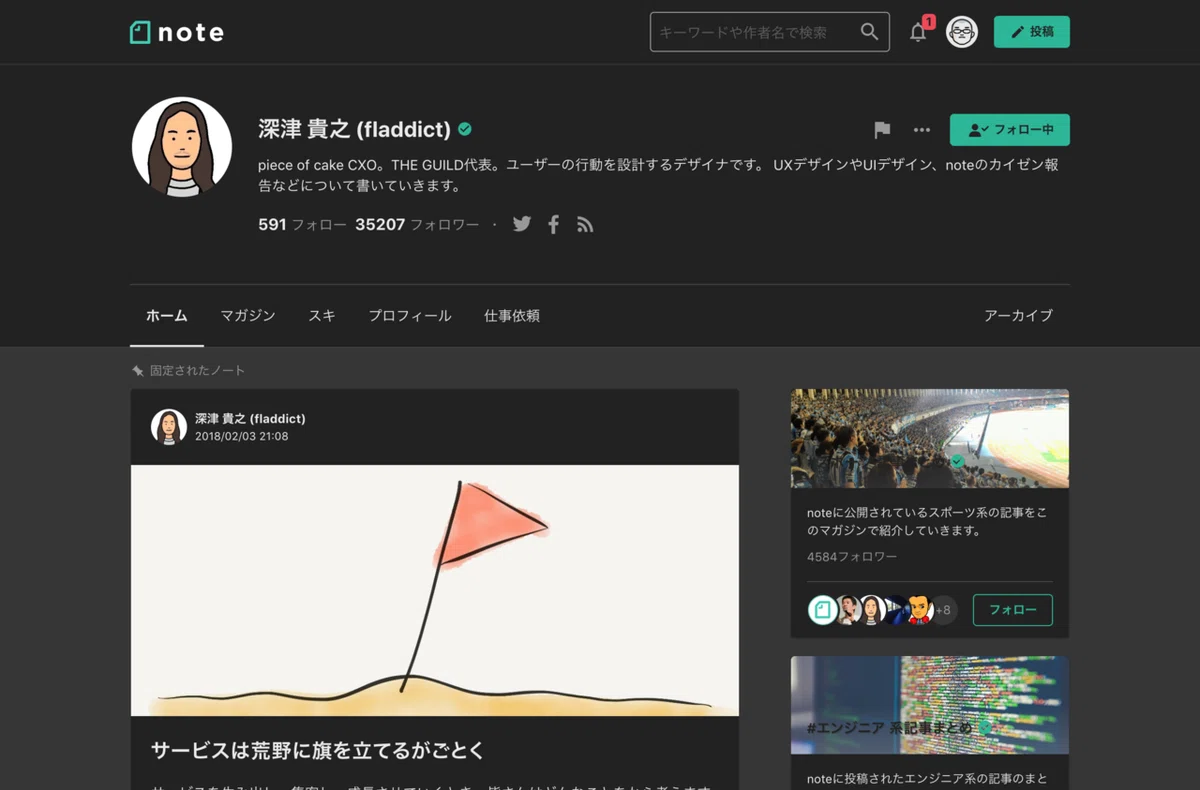
Task: Open the three-dot more options menu
Action: tap(922, 130)
